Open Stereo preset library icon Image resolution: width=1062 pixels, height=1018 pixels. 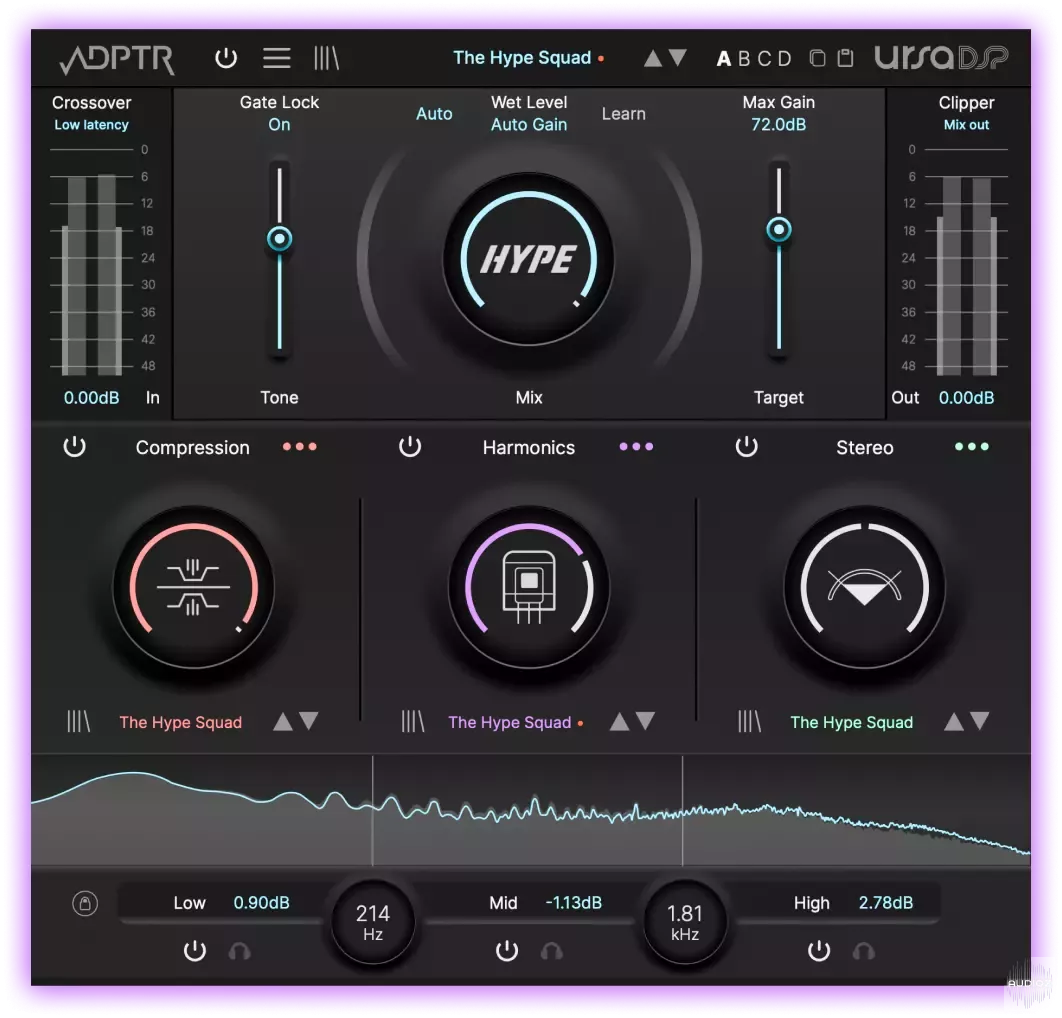click(750, 721)
